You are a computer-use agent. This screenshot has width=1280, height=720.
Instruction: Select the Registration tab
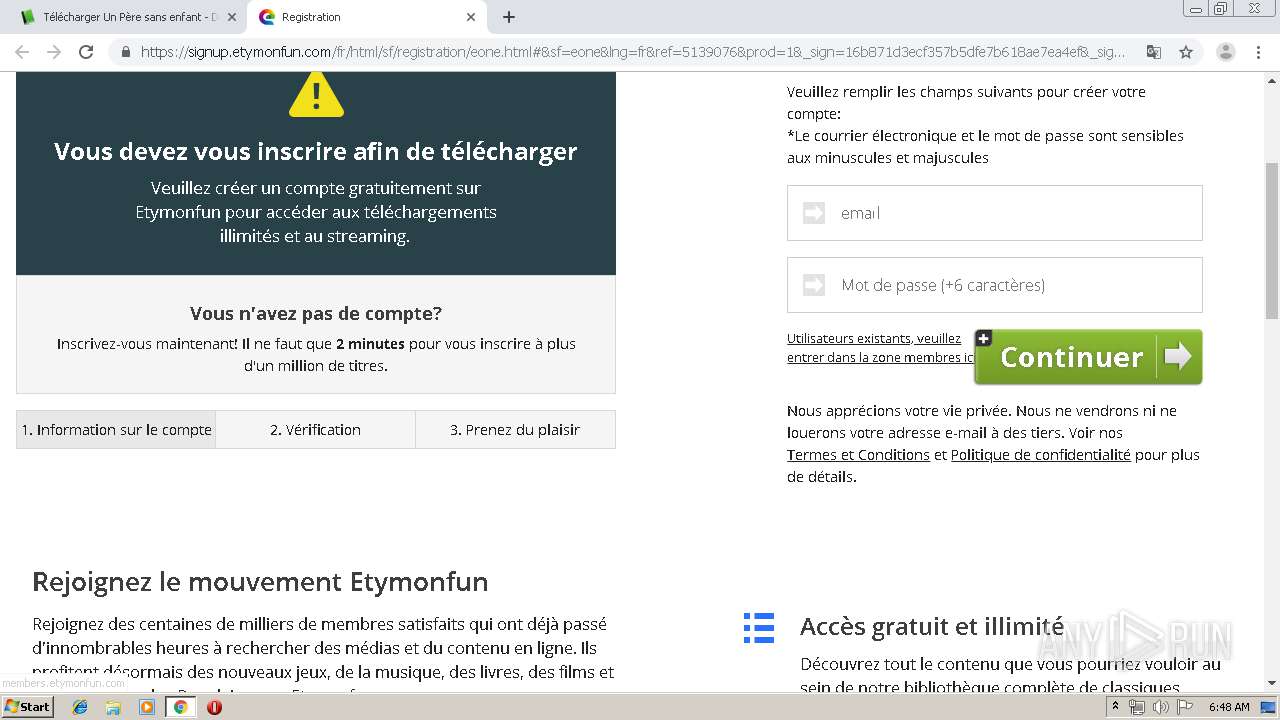pyautogui.click(x=366, y=17)
